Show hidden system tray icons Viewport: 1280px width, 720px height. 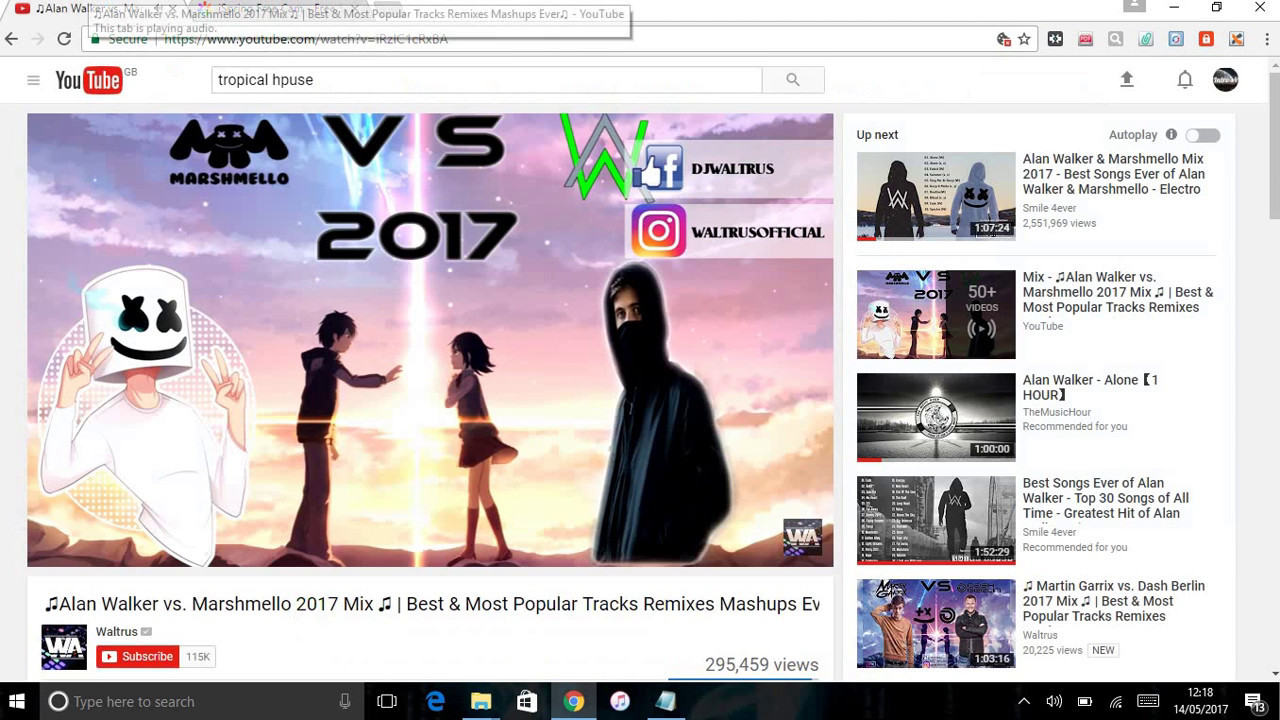click(1024, 701)
